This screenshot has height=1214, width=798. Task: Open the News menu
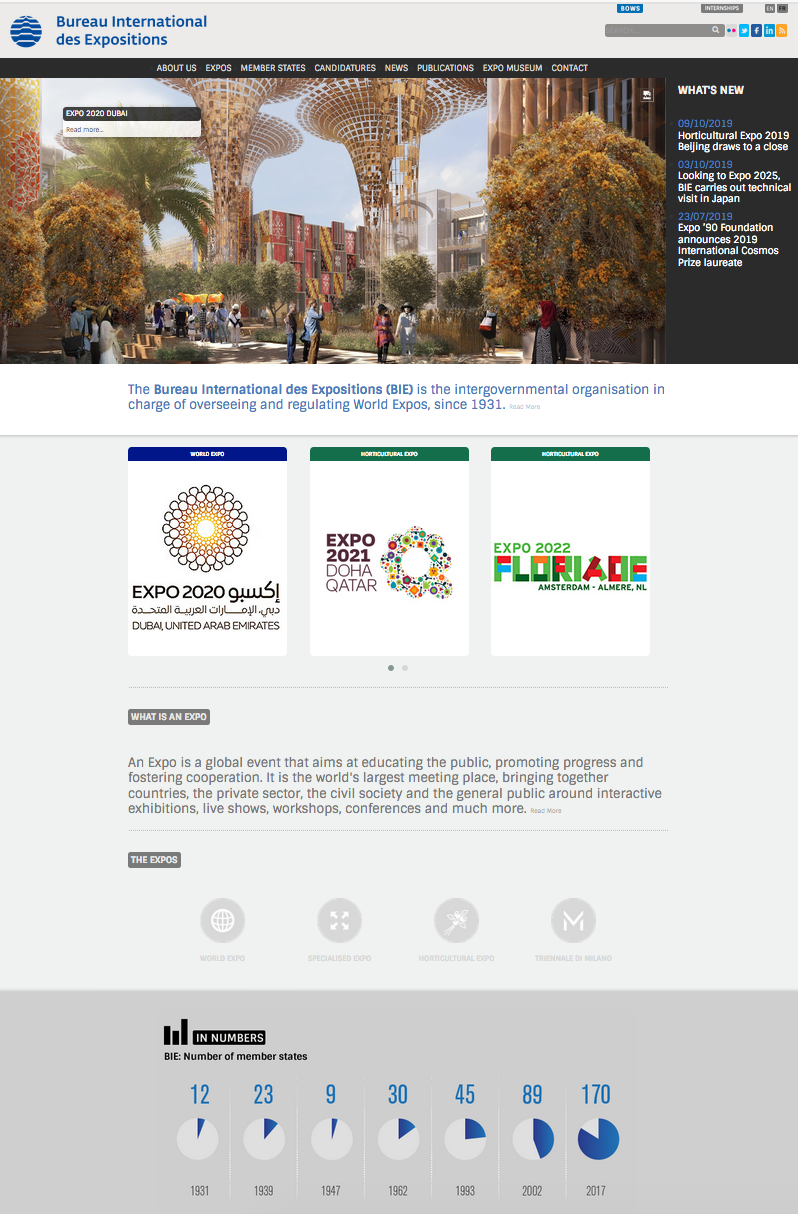(x=396, y=68)
